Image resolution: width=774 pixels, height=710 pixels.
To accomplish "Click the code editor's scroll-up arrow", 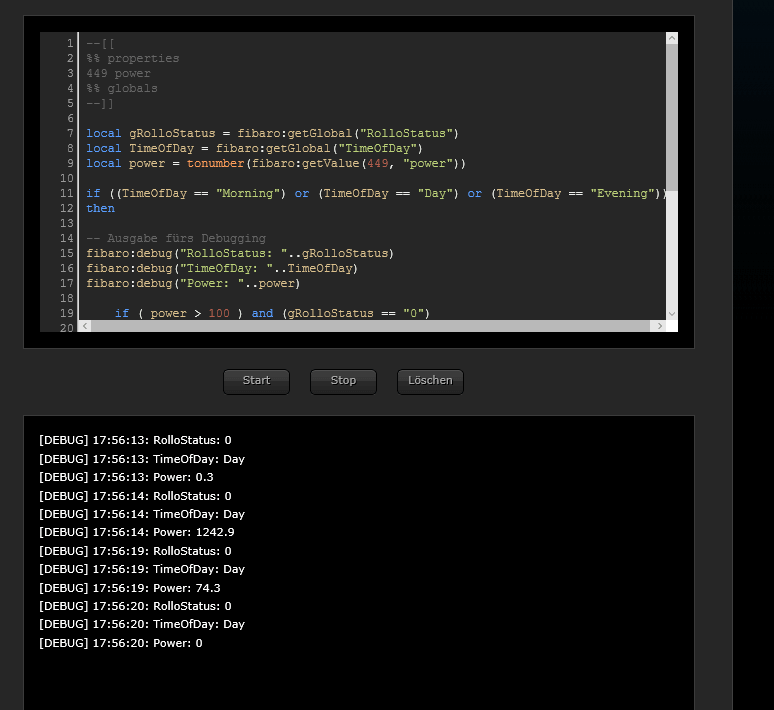I will [x=672, y=39].
